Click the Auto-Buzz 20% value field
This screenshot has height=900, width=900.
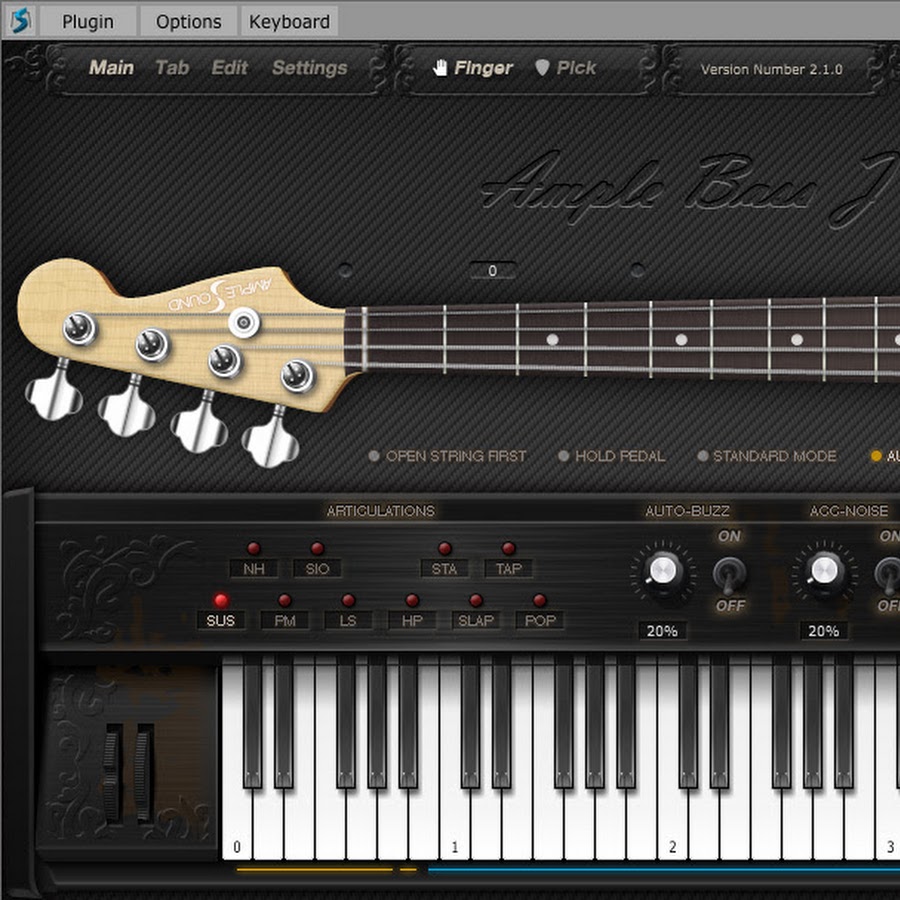pos(662,631)
